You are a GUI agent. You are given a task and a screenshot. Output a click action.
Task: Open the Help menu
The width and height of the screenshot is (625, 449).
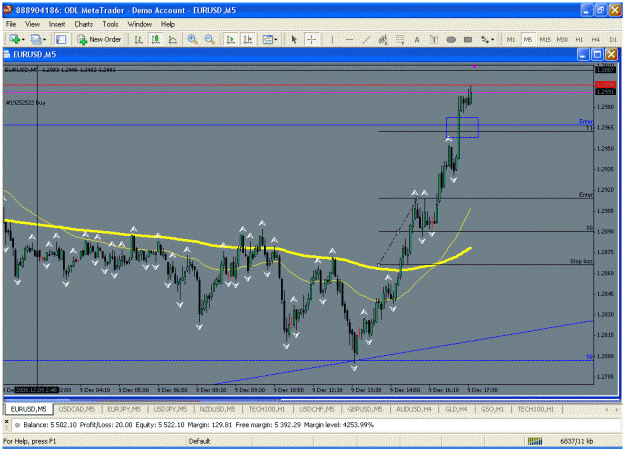(x=168, y=24)
